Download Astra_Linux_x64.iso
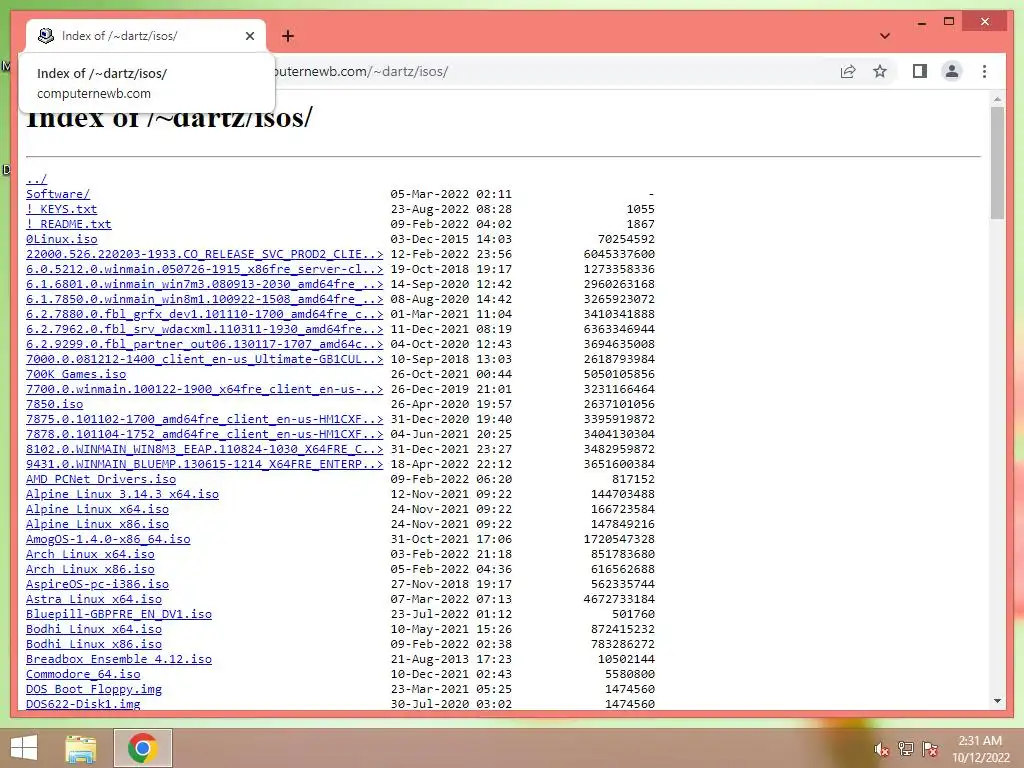1024x768 pixels. 93,600
